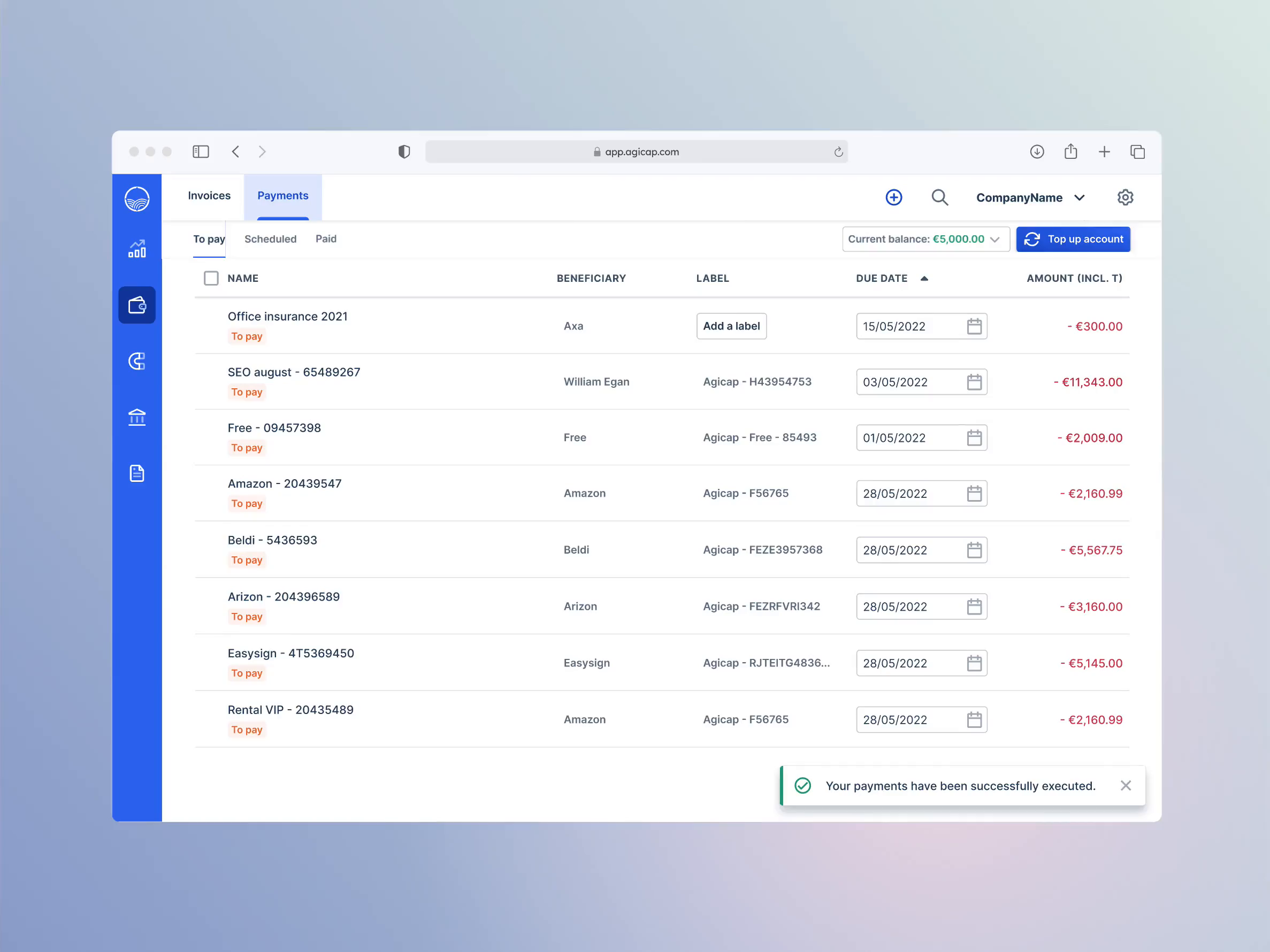This screenshot has height=952, width=1270.
Task: Click the Agicap logo icon
Action: [136, 199]
